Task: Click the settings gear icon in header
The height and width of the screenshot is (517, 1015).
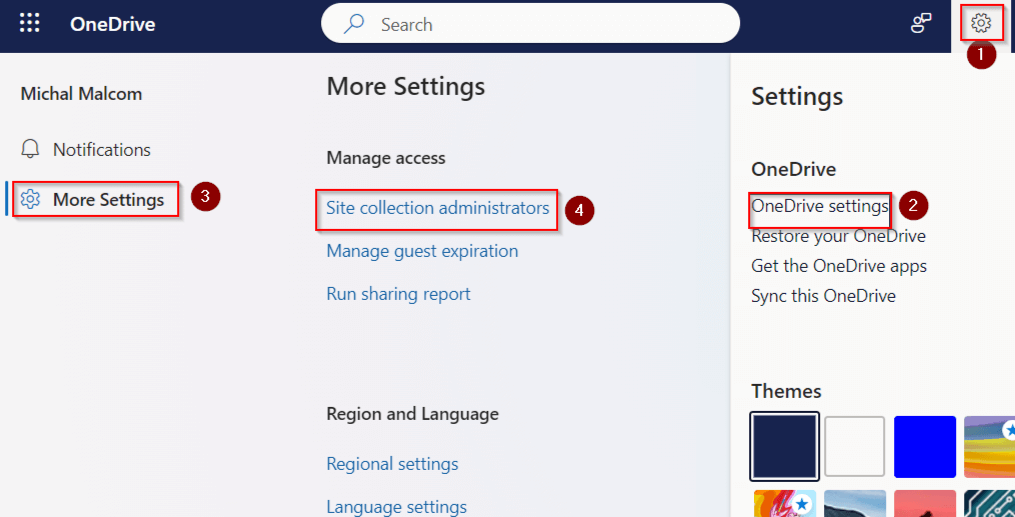Action: click(981, 23)
